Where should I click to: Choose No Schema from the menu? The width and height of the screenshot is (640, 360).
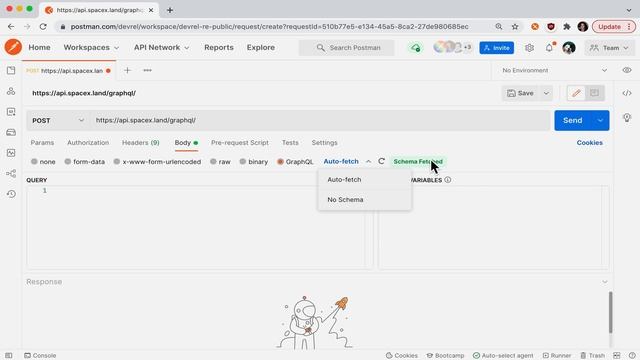(x=364, y=200)
